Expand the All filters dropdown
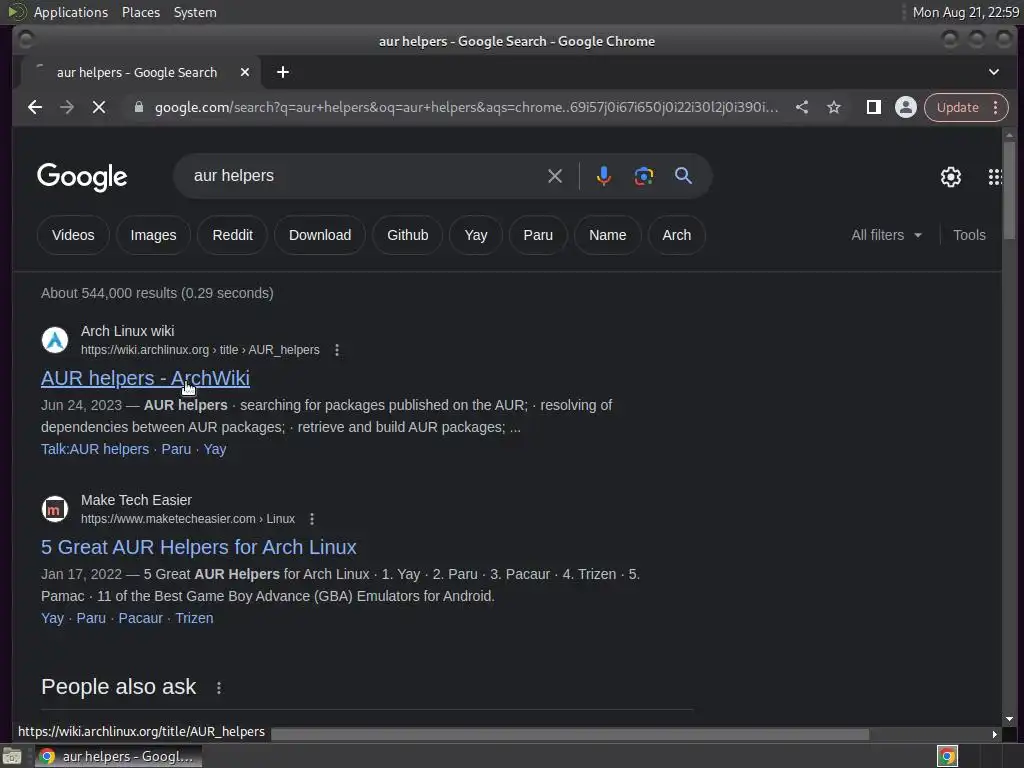The image size is (1024, 768). (886, 235)
